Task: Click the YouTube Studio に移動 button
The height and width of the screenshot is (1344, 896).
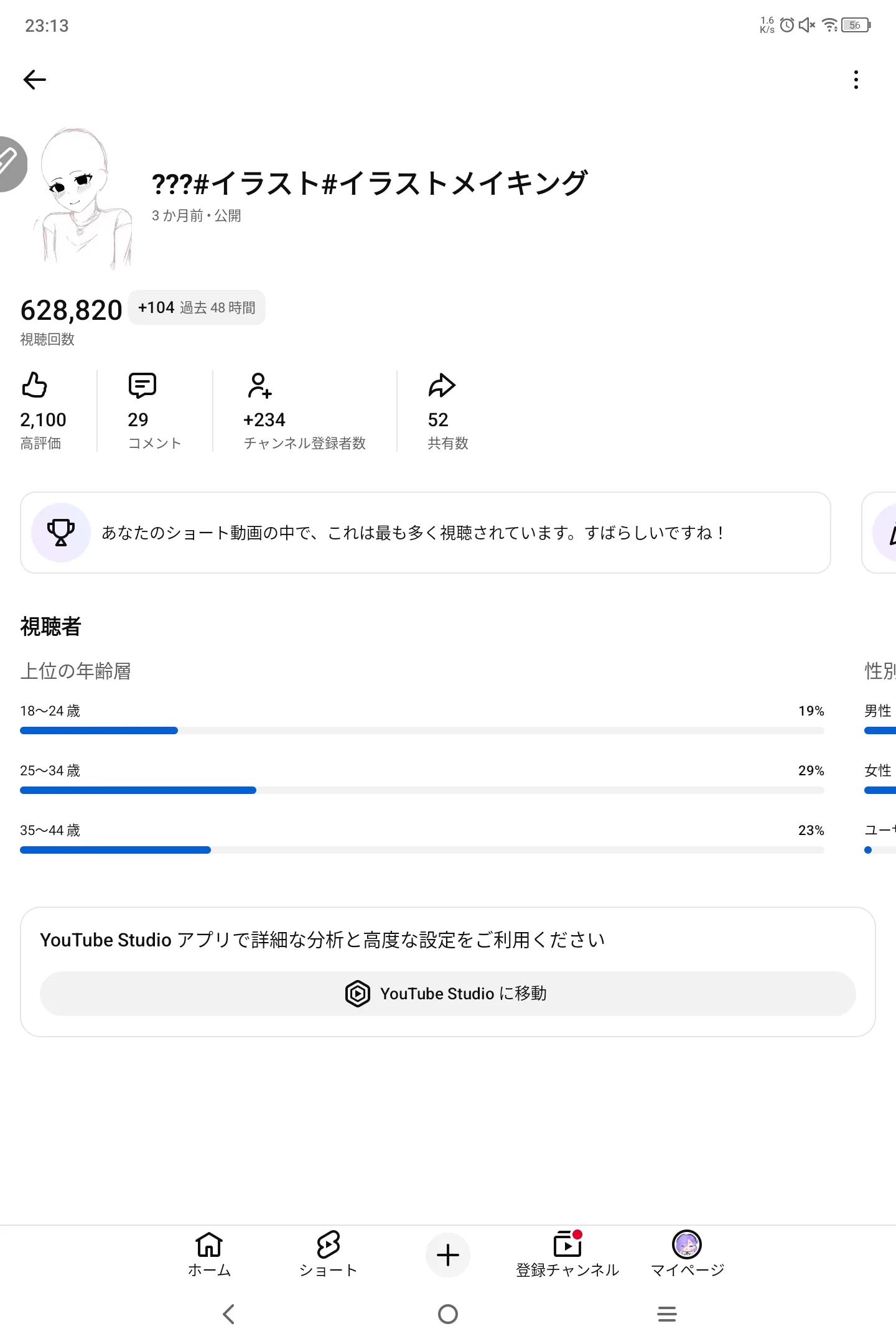Action: coord(447,994)
